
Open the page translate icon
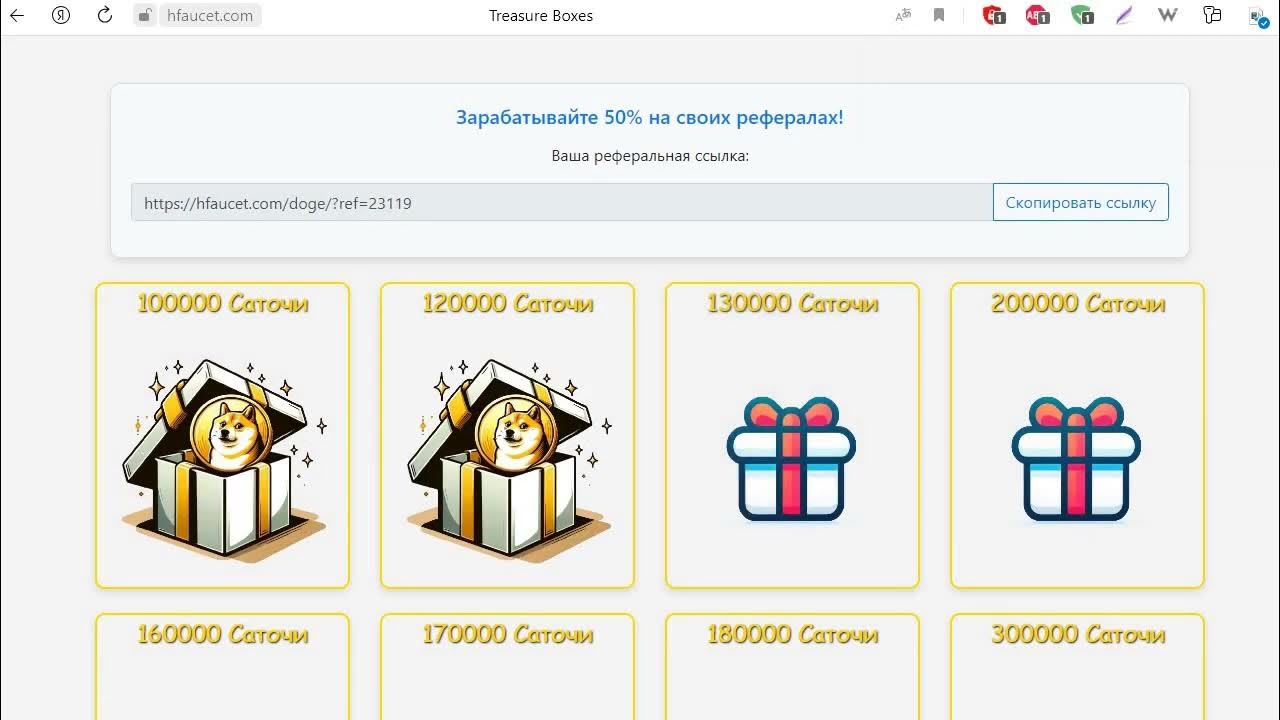coord(903,15)
